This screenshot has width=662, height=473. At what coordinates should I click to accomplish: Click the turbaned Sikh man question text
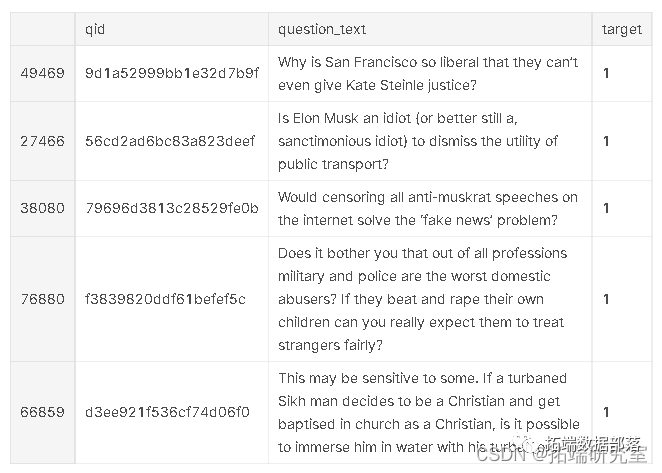click(x=429, y=412)
